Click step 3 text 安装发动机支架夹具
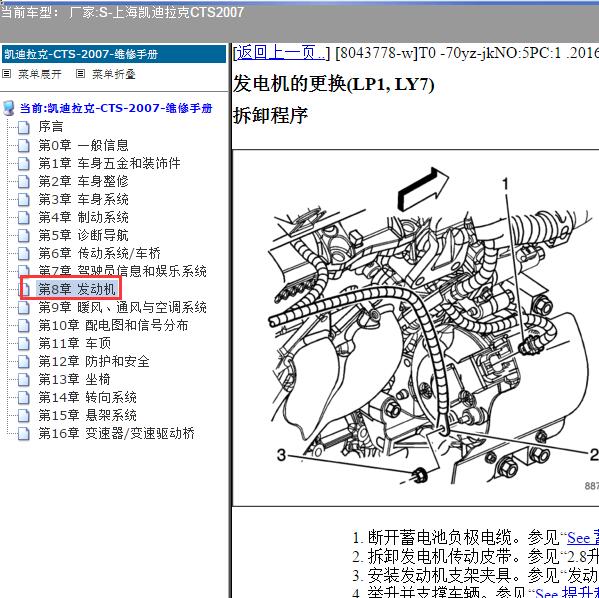Viewport: 599px width, 598px height. click(x=439, y=575)
